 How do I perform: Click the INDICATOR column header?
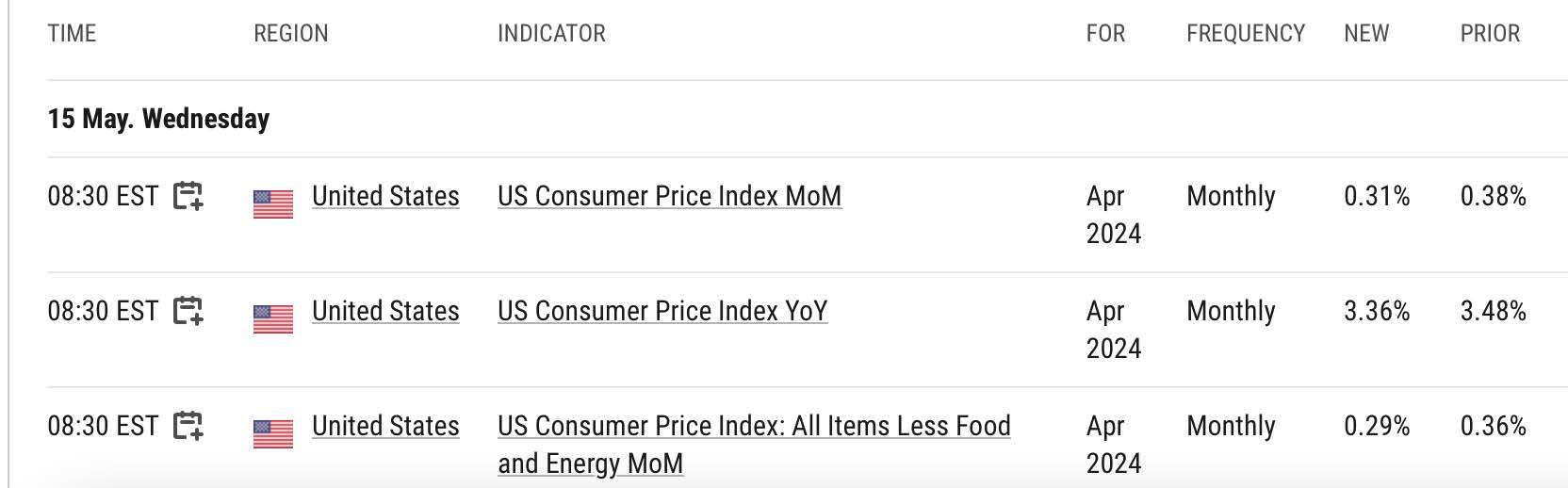pyautogui.click(x=551, y=34)
